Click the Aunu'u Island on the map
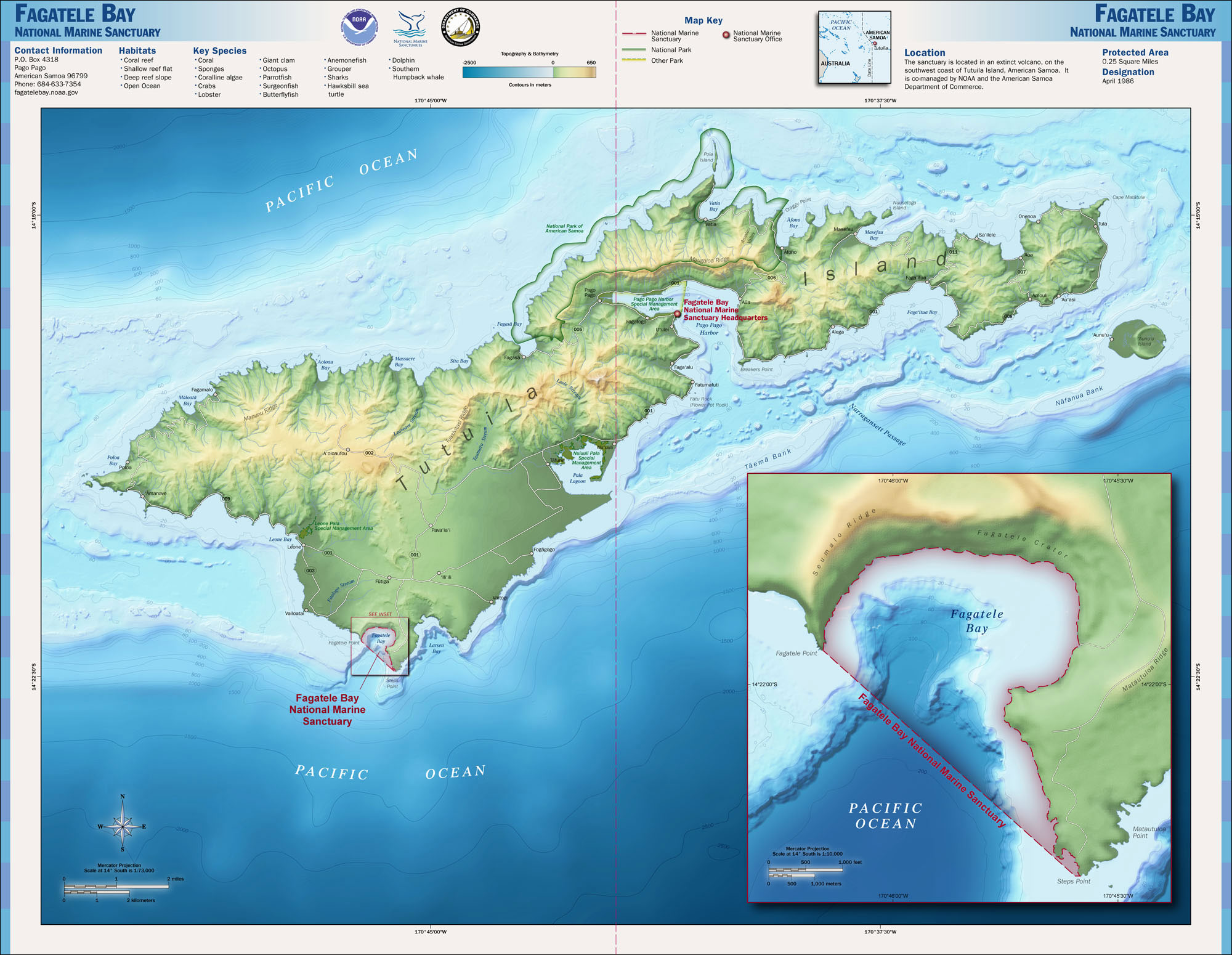 click(1137, 339)
